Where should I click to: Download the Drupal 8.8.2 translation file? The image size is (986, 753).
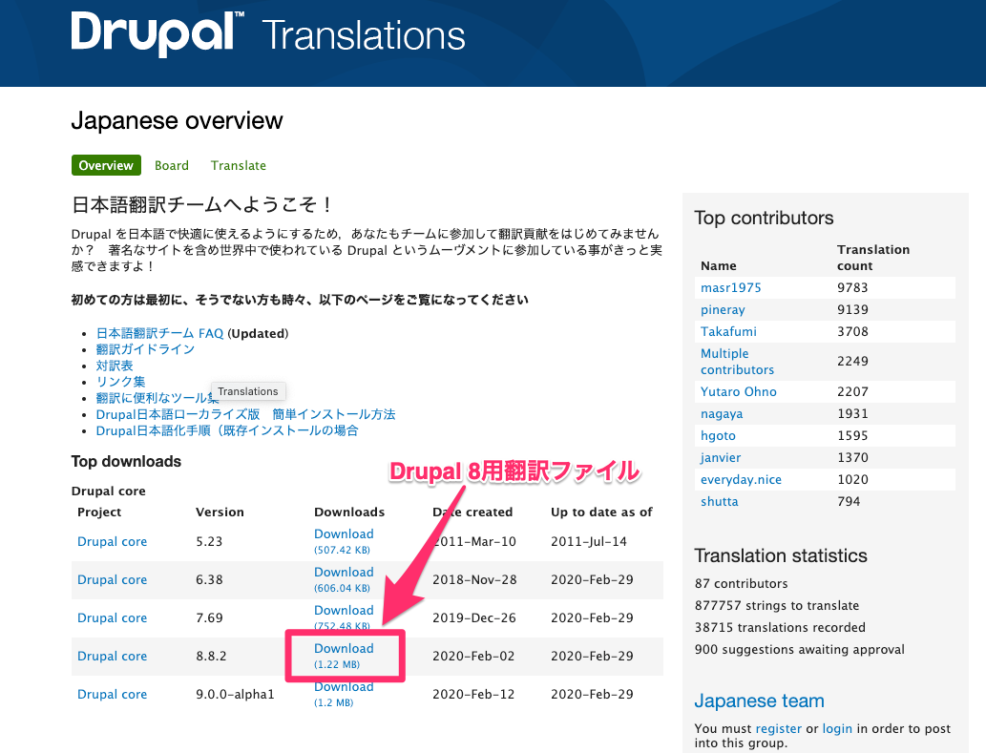[x=344, y=649]
